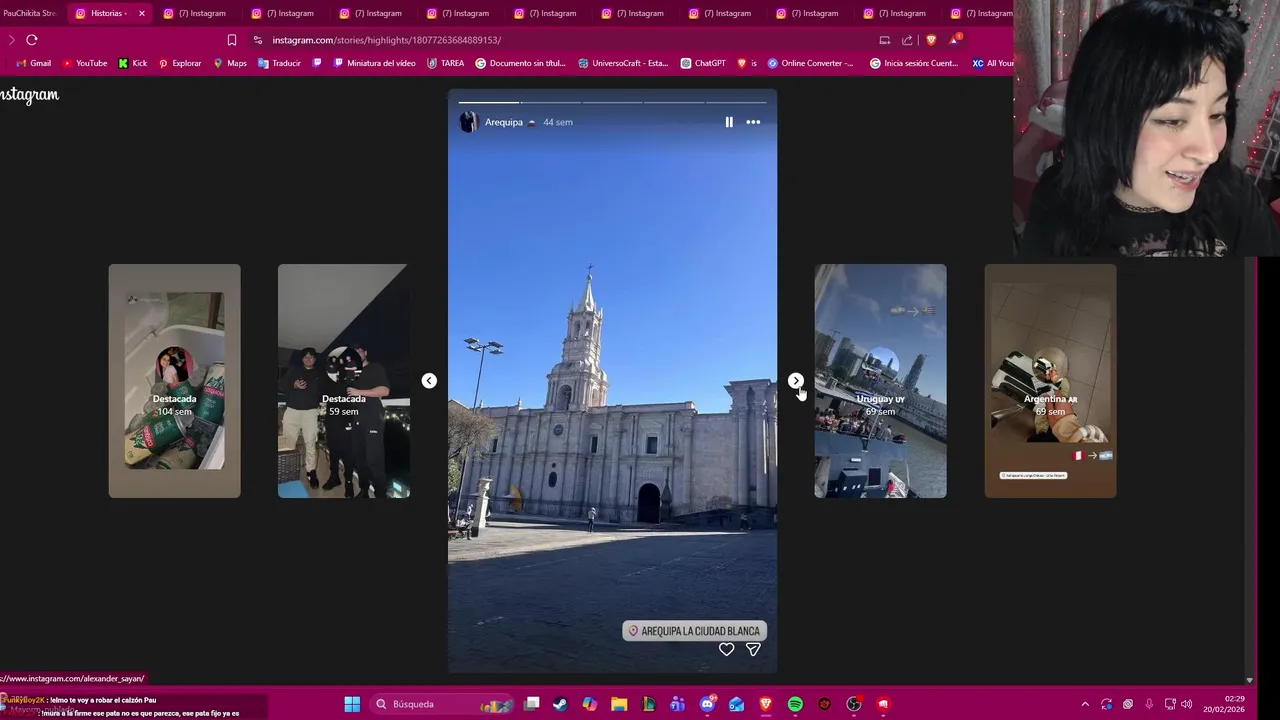Open Copilot from taskbar
Viewport: 1280px width, 720px height.
(x=590, y=704)
